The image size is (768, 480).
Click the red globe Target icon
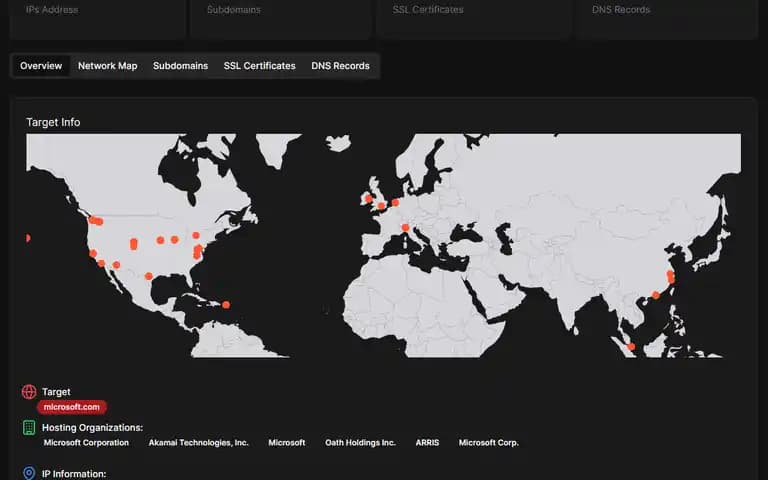point(29,392)
